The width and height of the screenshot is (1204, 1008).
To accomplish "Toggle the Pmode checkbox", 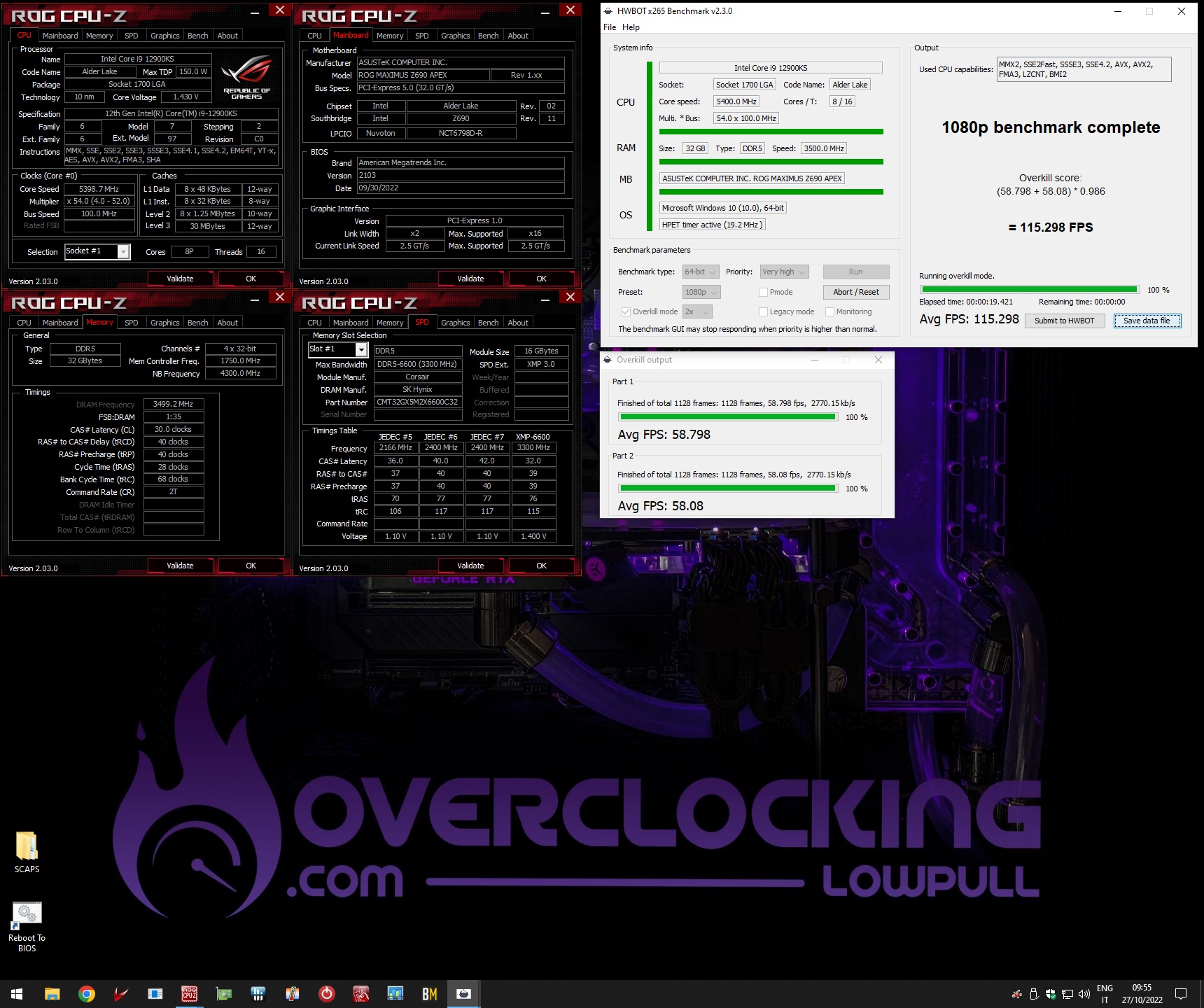I will (764, 292).
